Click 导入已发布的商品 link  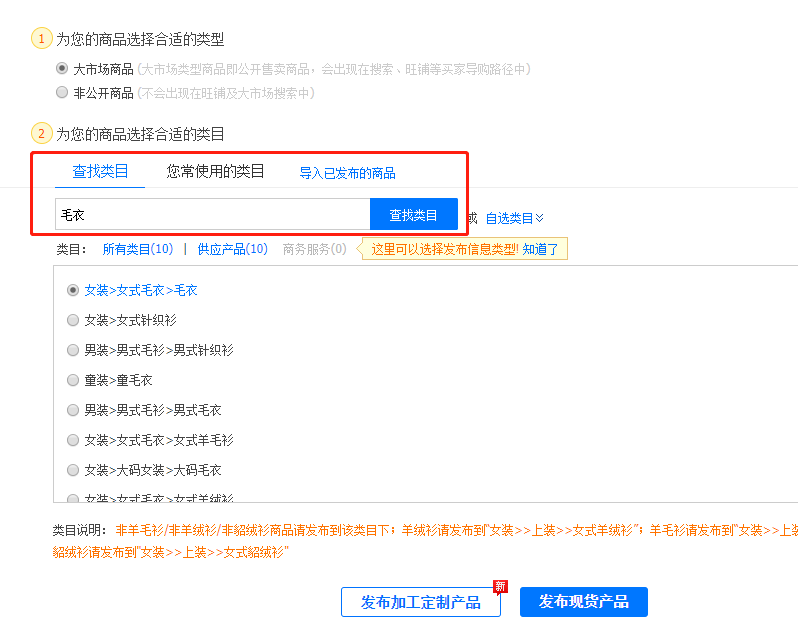pyautogui.click(x=347, y=173)
